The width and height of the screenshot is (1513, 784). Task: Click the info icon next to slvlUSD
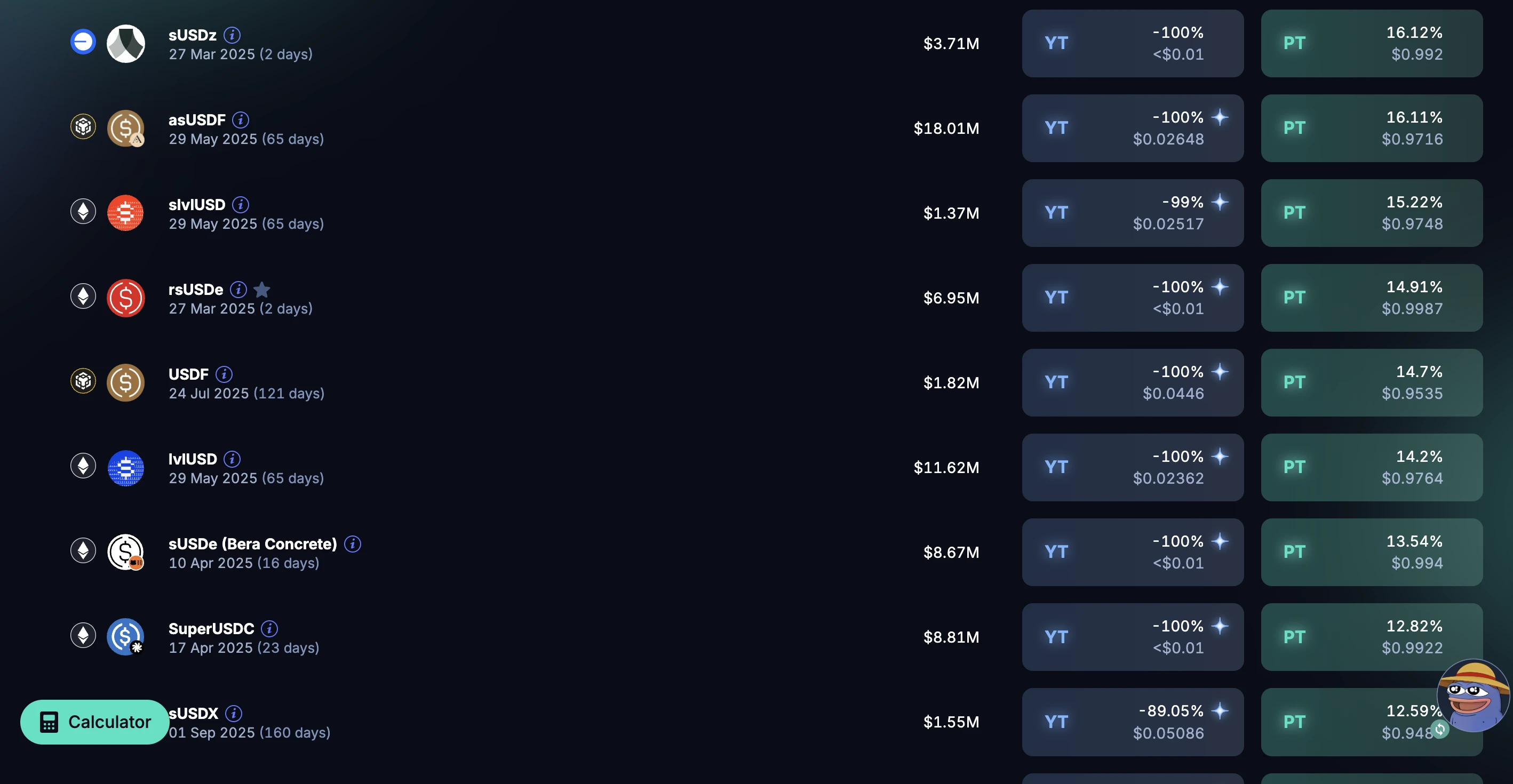tap(240, 204)
